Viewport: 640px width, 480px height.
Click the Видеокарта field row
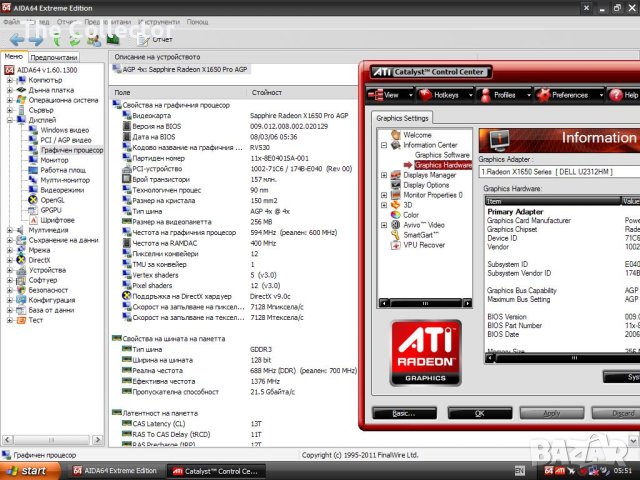(x=235, y=116)
